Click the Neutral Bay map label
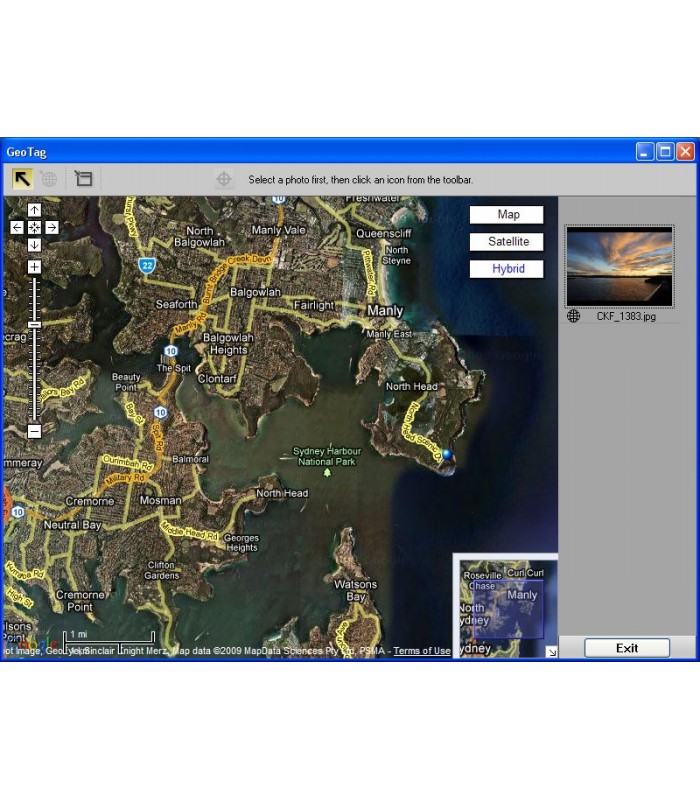The width and height of the screenshot is (700, 800). (x=72, y=525)
